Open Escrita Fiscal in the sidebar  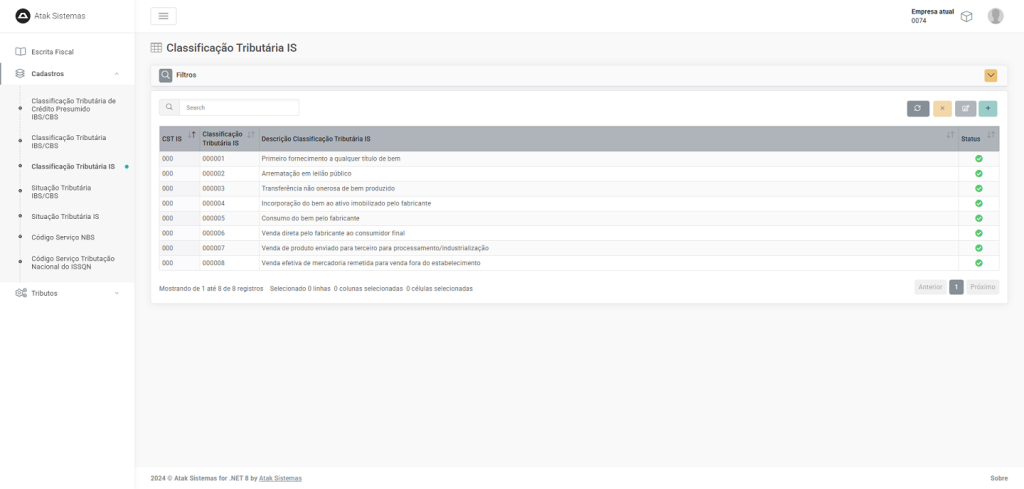pyautogui.click(x=52, y=51)
